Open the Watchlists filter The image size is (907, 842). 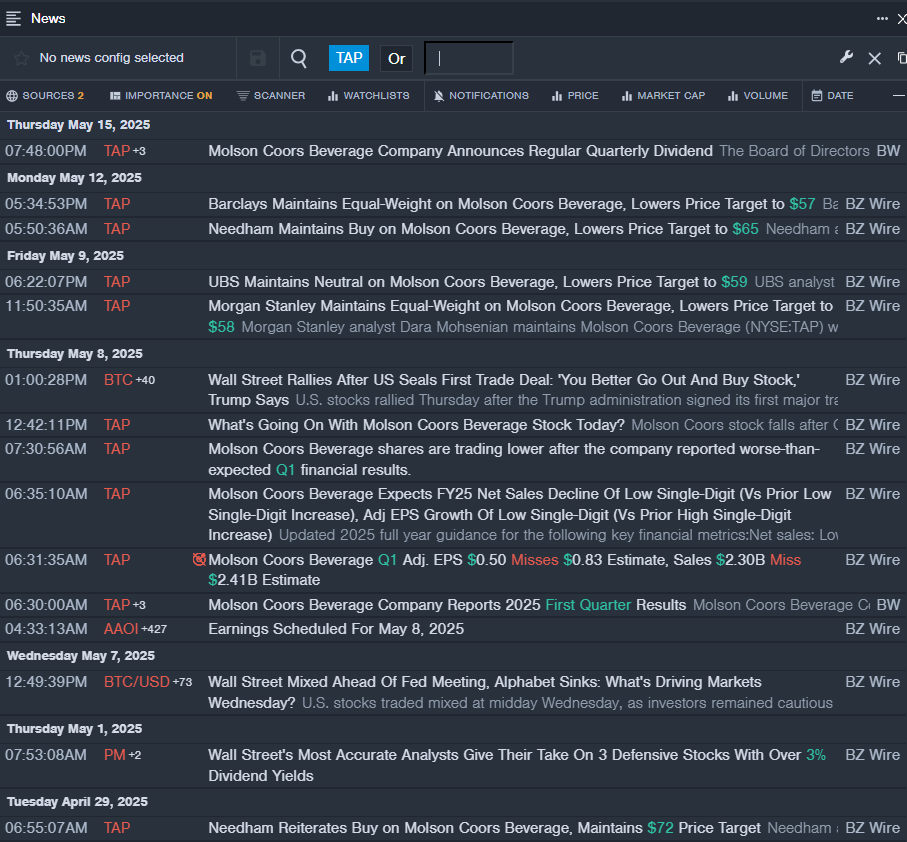(368, 95)
